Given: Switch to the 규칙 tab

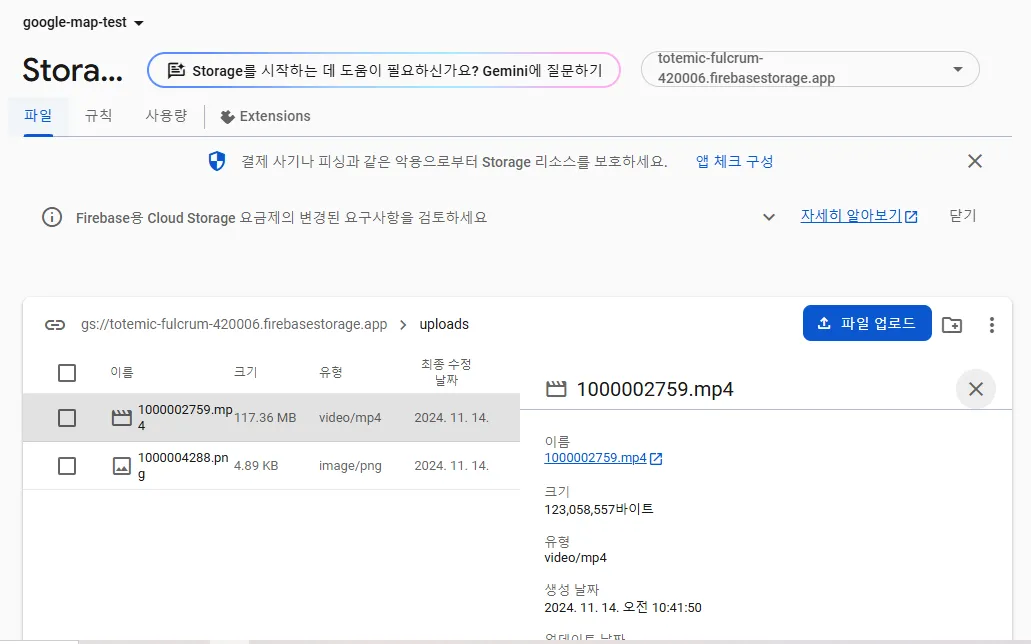Looking at the screenshot, I should click(99, 116).
